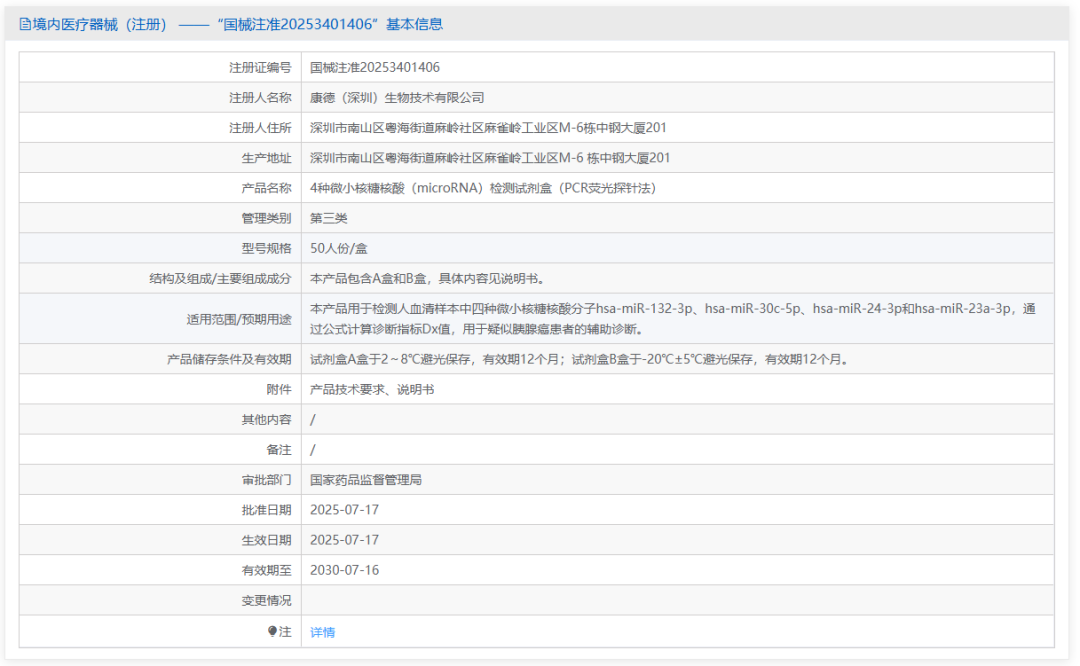Click the 适用范围/预期用途 row label

point(239,319)
